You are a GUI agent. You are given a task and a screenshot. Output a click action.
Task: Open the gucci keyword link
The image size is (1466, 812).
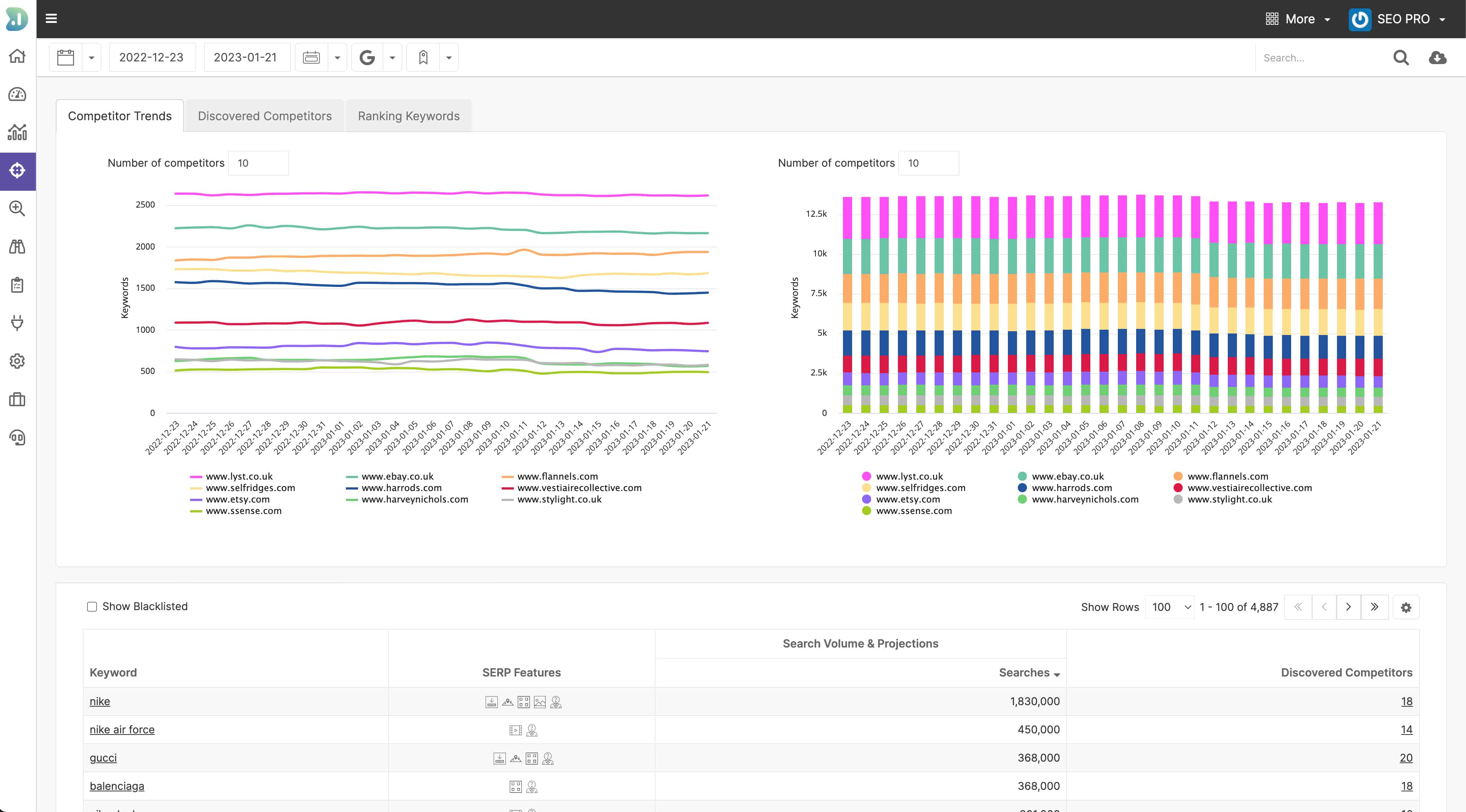click(103, 758)
